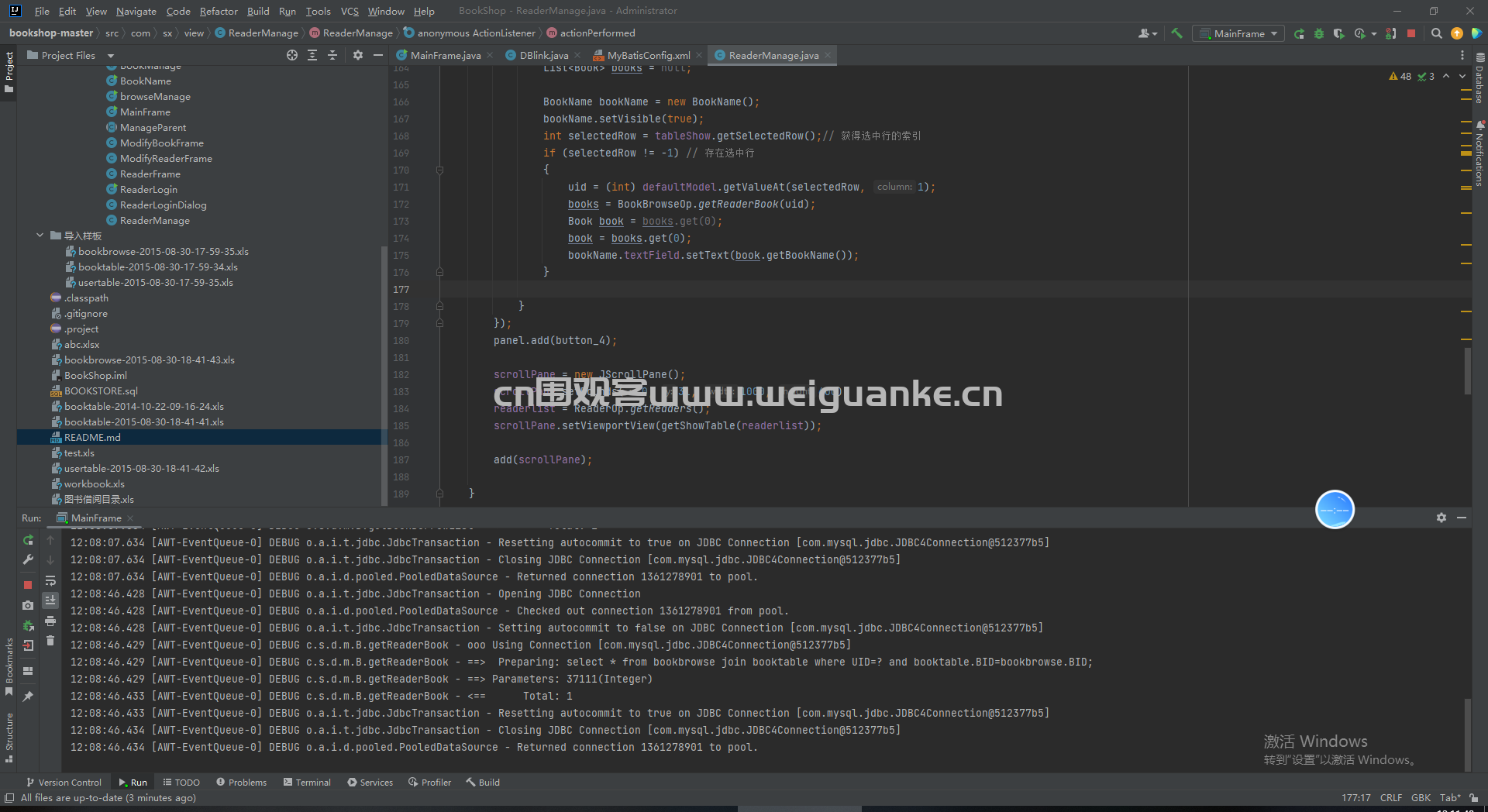Run MainFrame with the green run icon
The height and width of the screenshot is (812, 1488).
[x=1299, y=33]
